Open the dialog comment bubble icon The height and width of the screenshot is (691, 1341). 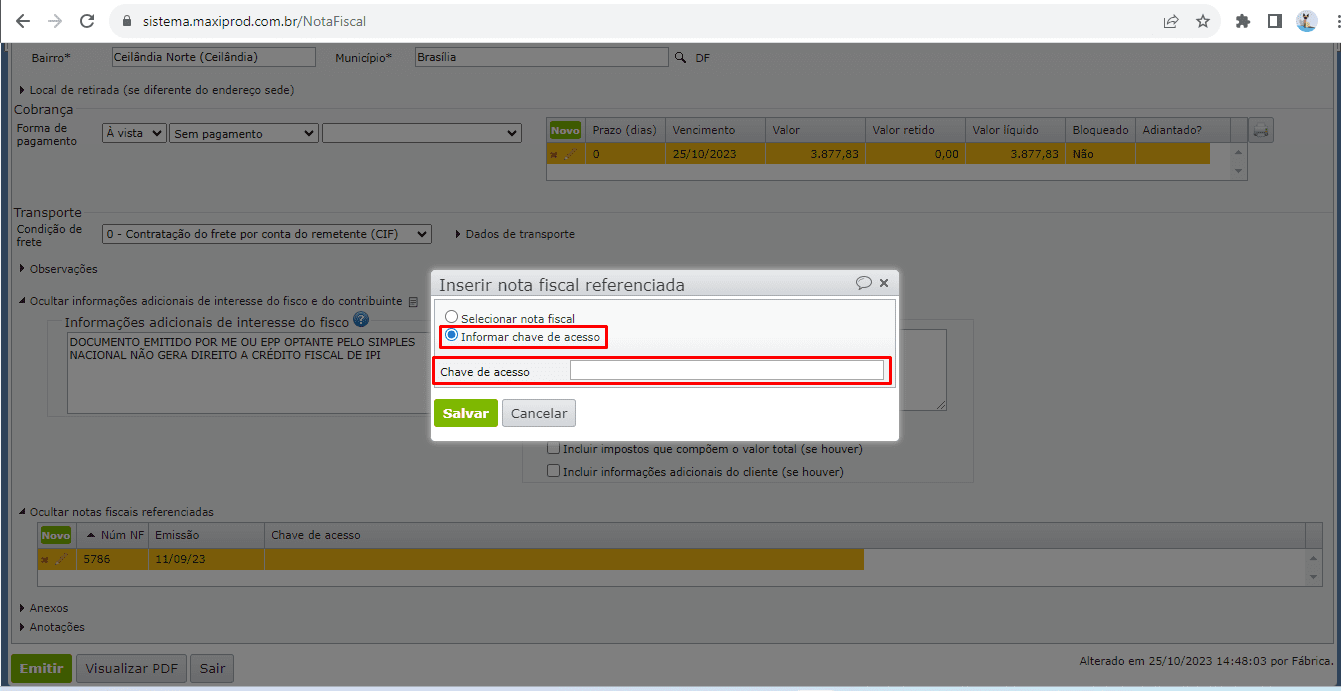click(x=864, y=283)
